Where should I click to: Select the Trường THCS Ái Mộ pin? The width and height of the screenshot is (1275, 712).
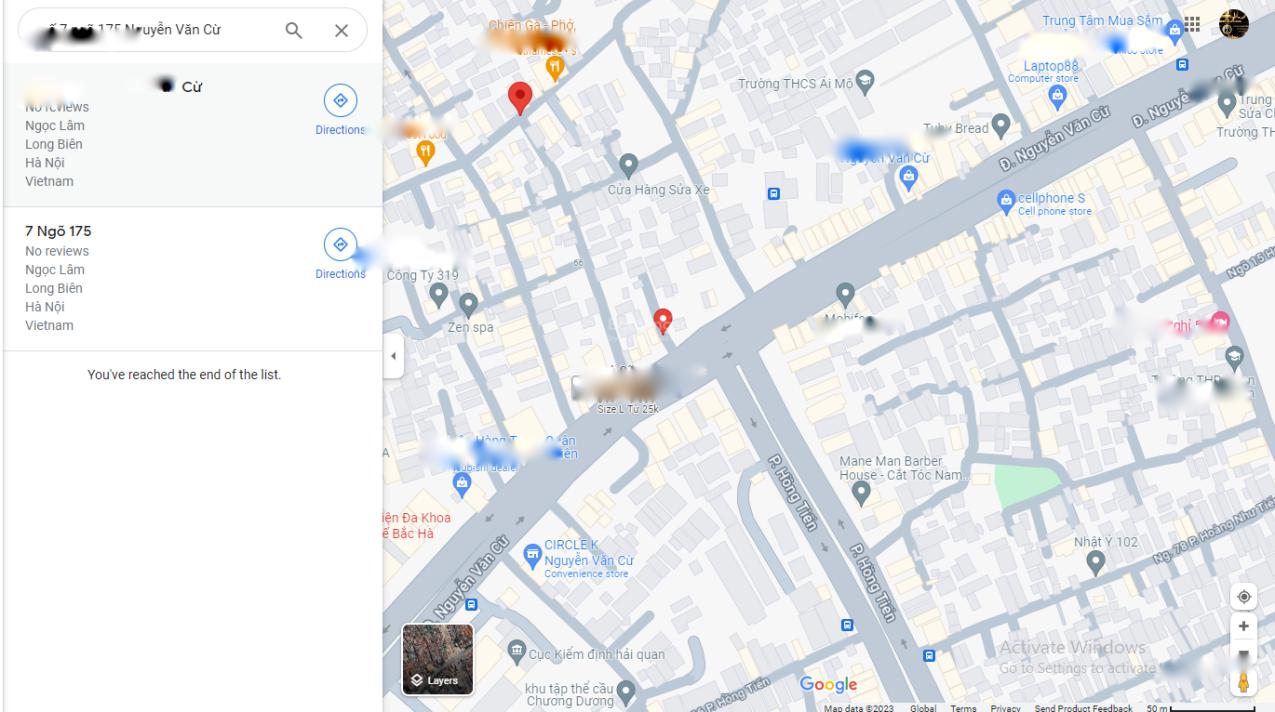coord(866,82)
